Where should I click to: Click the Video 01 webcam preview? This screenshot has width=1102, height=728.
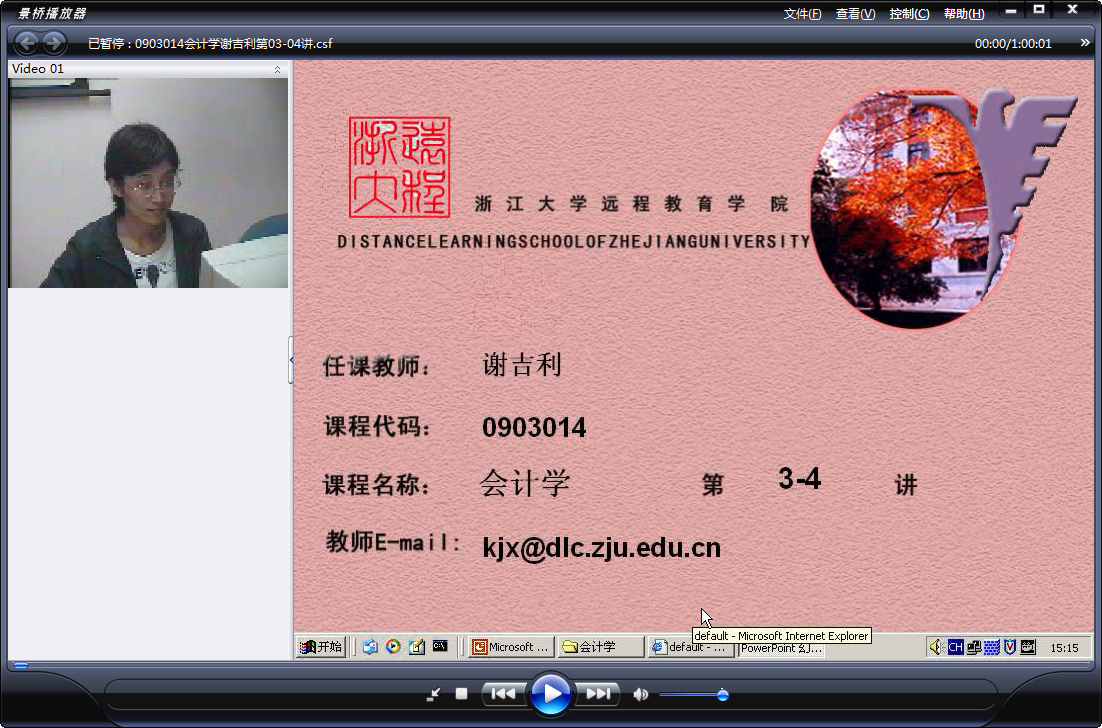pyautogui.click(x=148, y=183)
